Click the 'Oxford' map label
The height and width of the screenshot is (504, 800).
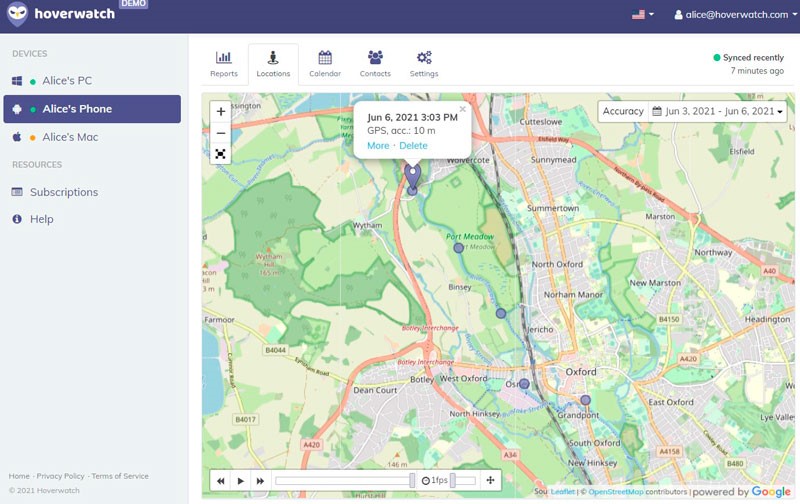point(581,372)
